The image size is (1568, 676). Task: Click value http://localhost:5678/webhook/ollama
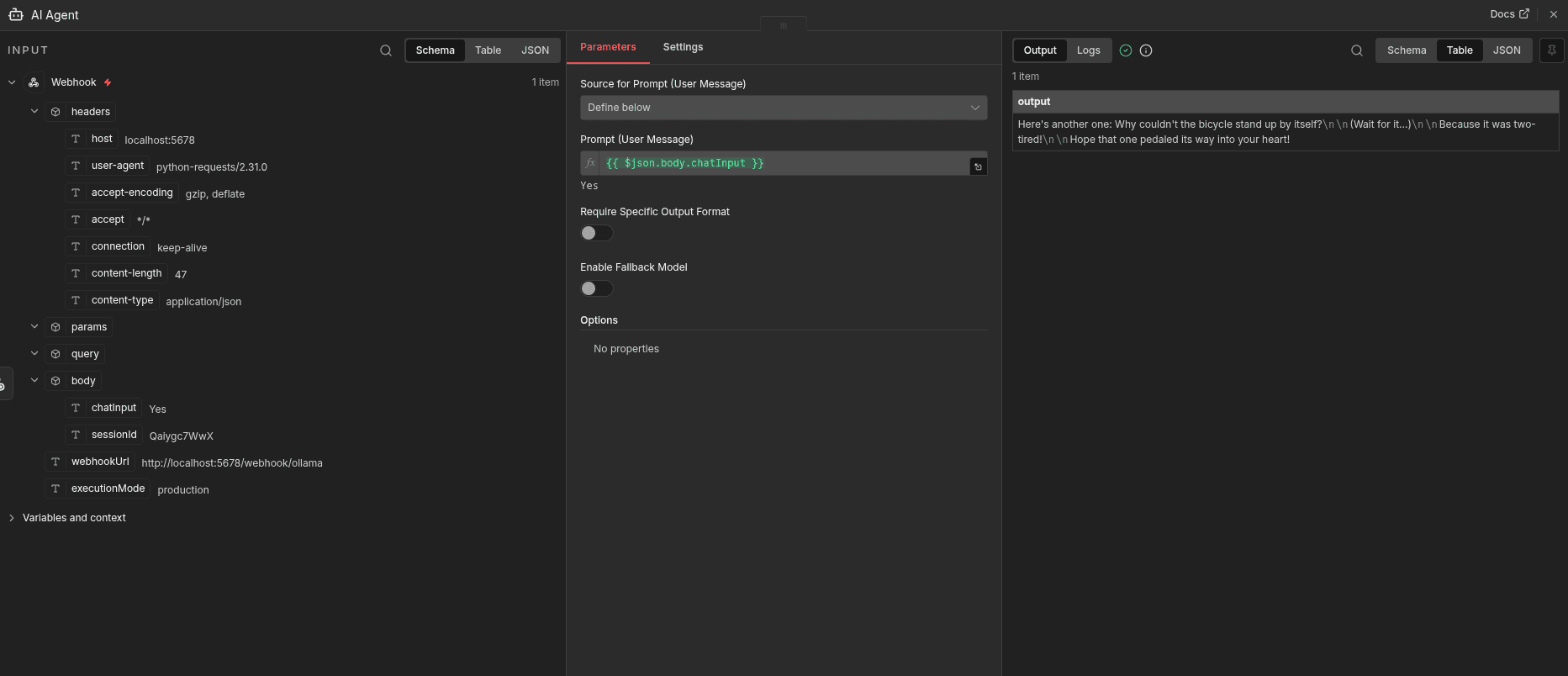pyautogui.click(x=232, y=463)
